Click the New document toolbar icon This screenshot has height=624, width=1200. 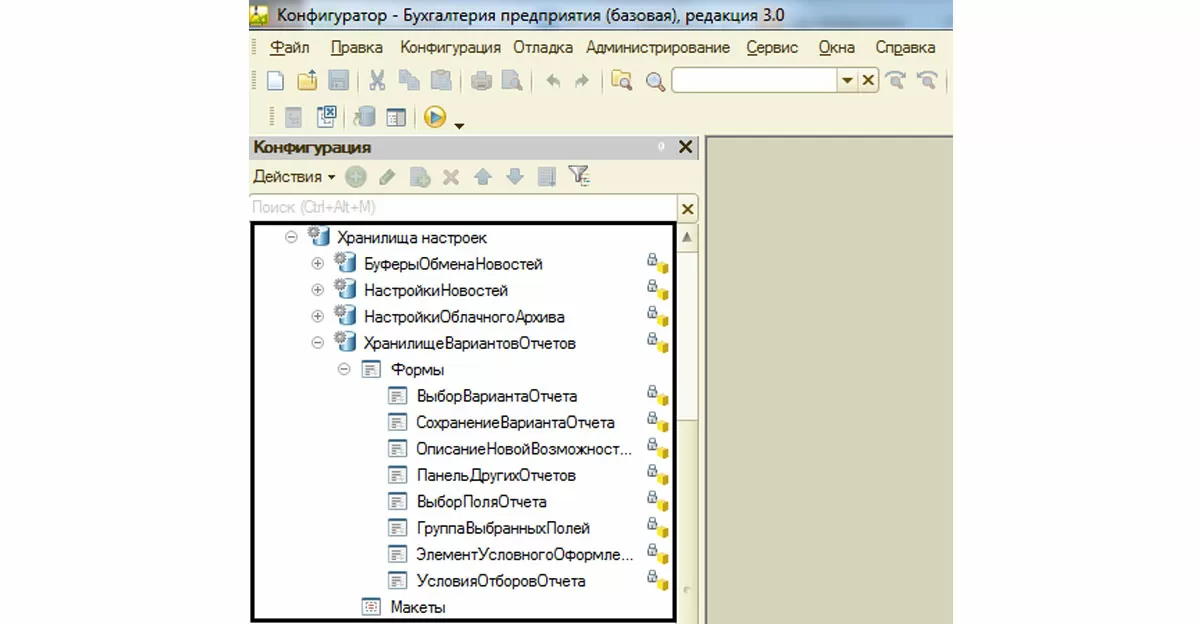coord(274,81)
